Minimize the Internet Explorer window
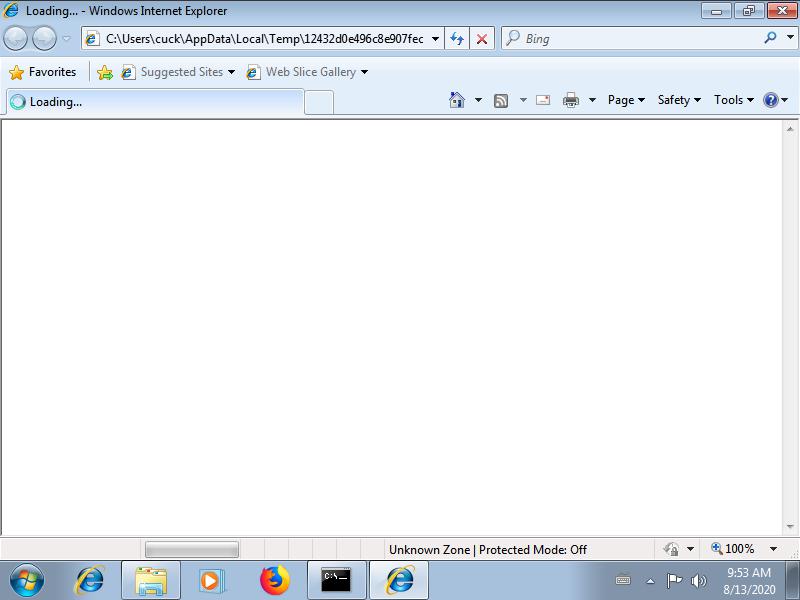Screen dimensions: 800x600 pyautogui.click(x=716, y=11)
